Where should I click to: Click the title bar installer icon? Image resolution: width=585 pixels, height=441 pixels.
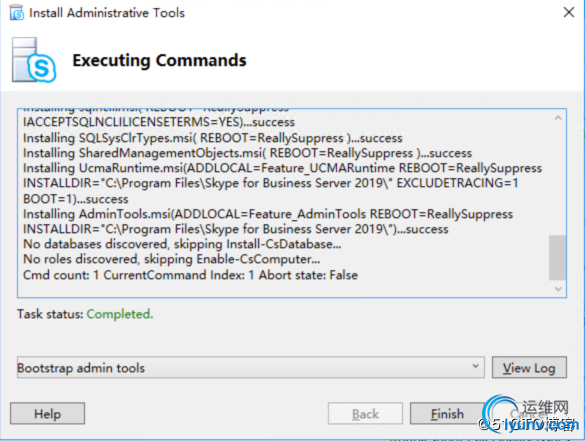click(x=17, y=13)
